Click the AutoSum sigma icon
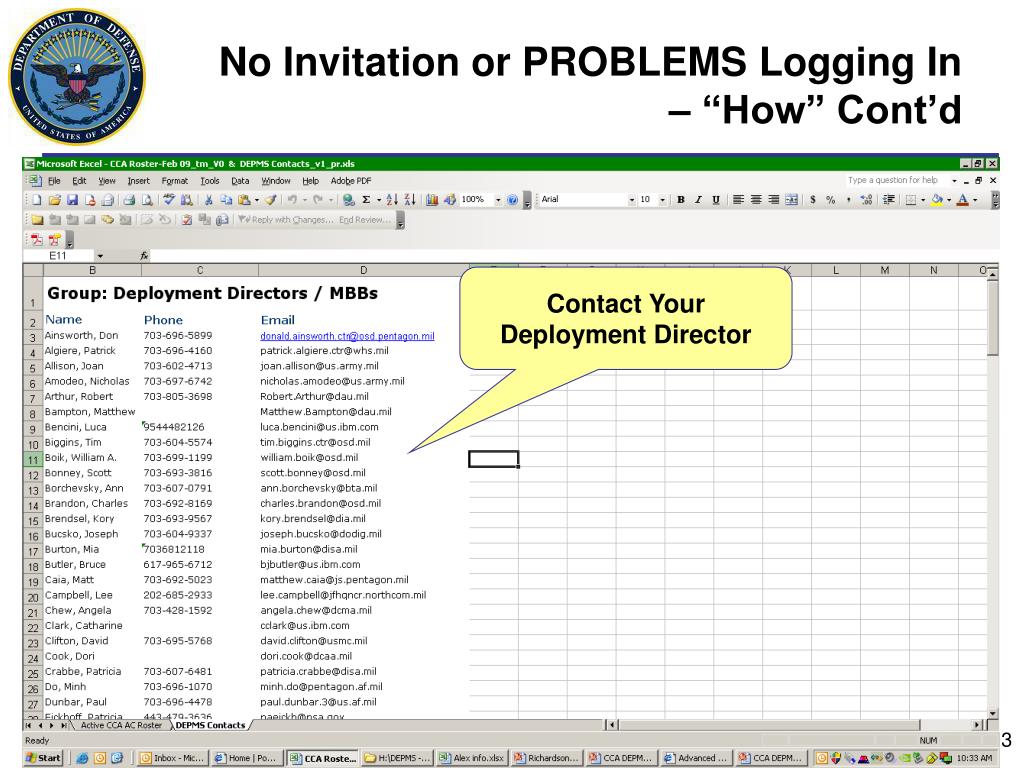The image size is (1024, 768). pyautogui.click(x=366, y=200)
